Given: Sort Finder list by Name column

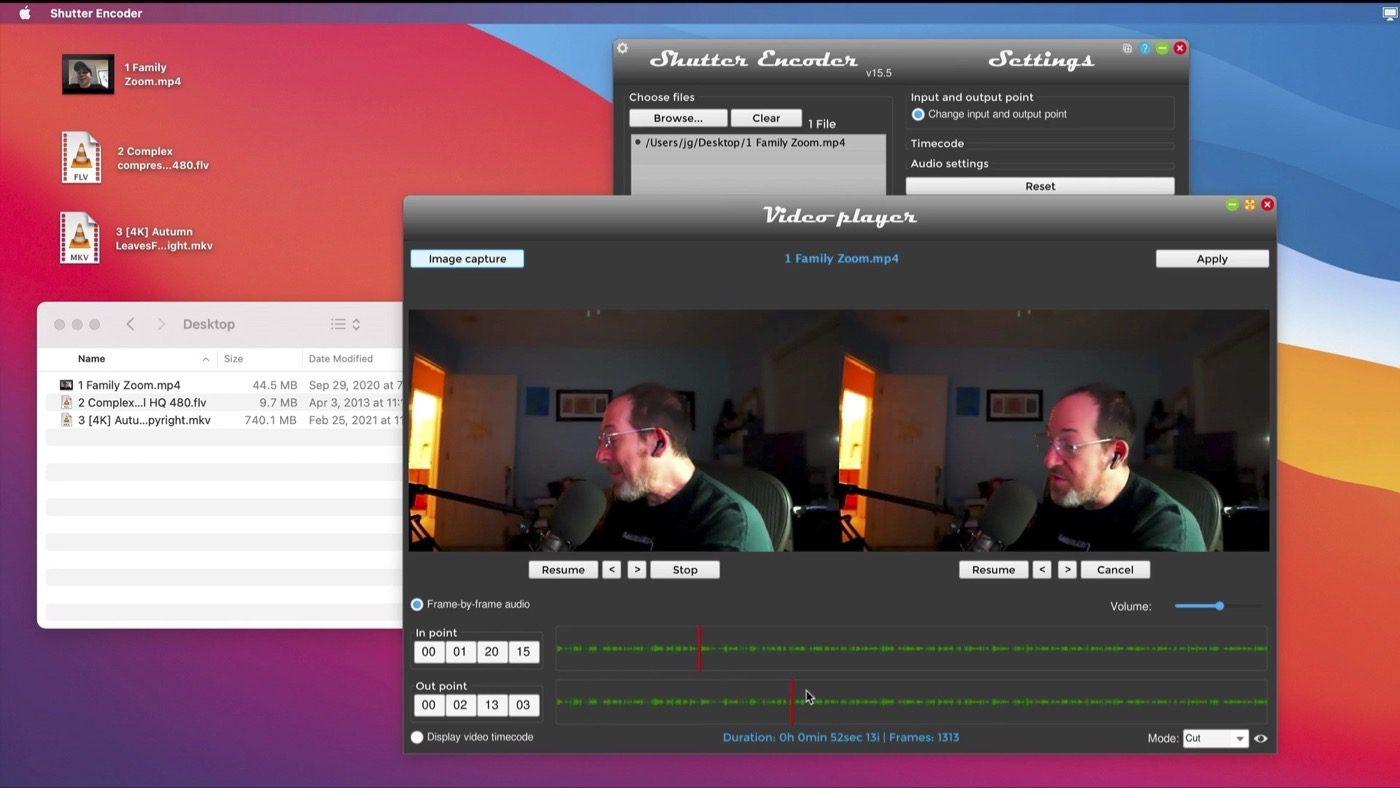Looking at the screenshot, I should coord(92,359).
